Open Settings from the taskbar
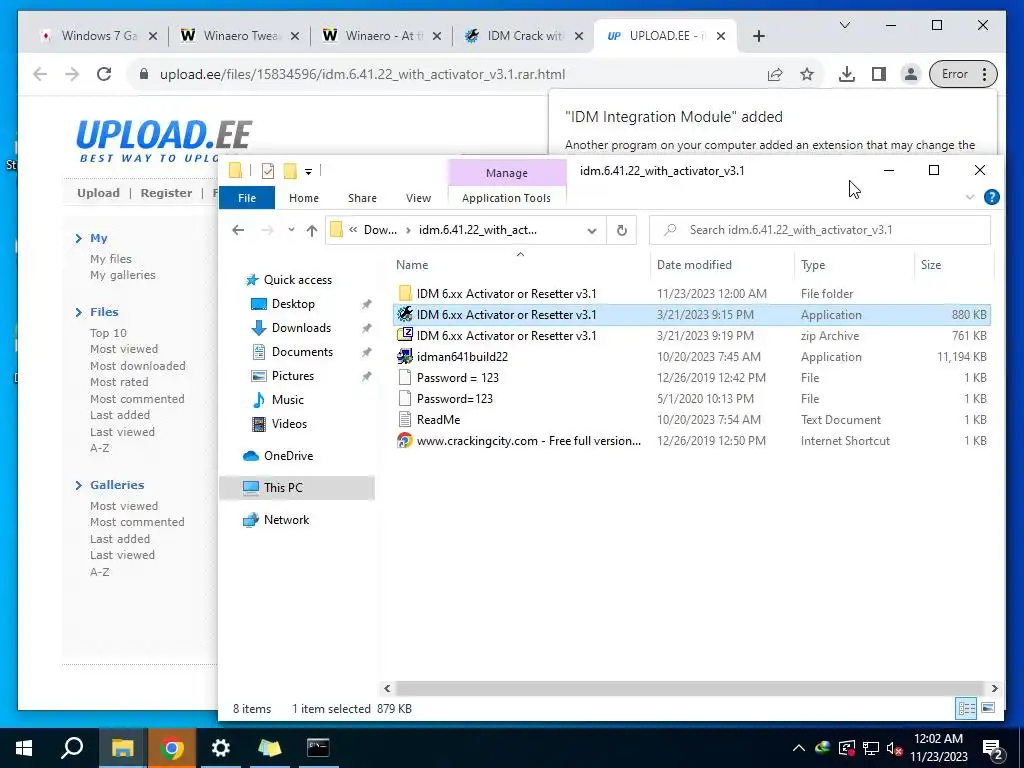1024x768 pixels. pyautogui.click(x=221, y=748)
